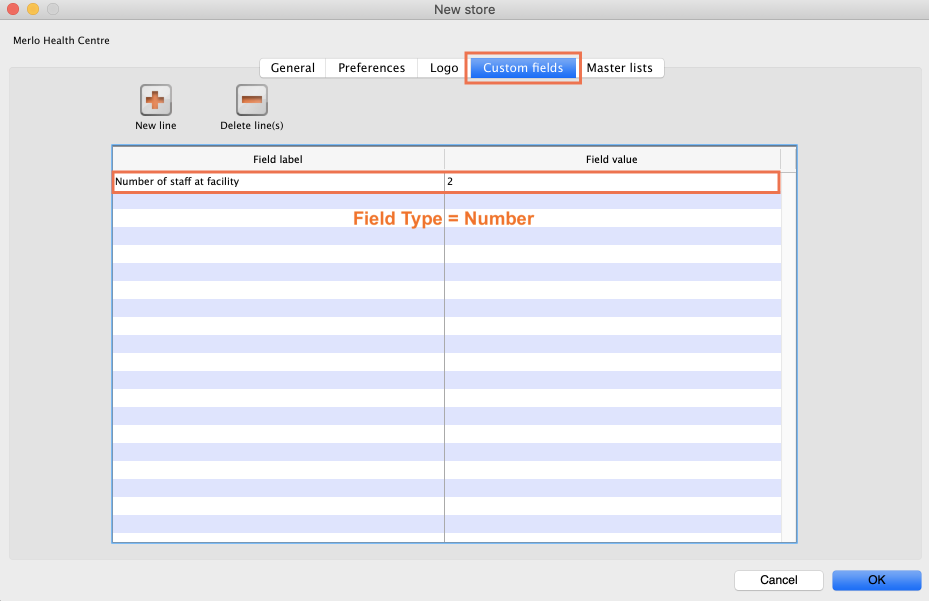Click the 'New store' window title
Screen dimensions: 929x601
tap(464, 10)
